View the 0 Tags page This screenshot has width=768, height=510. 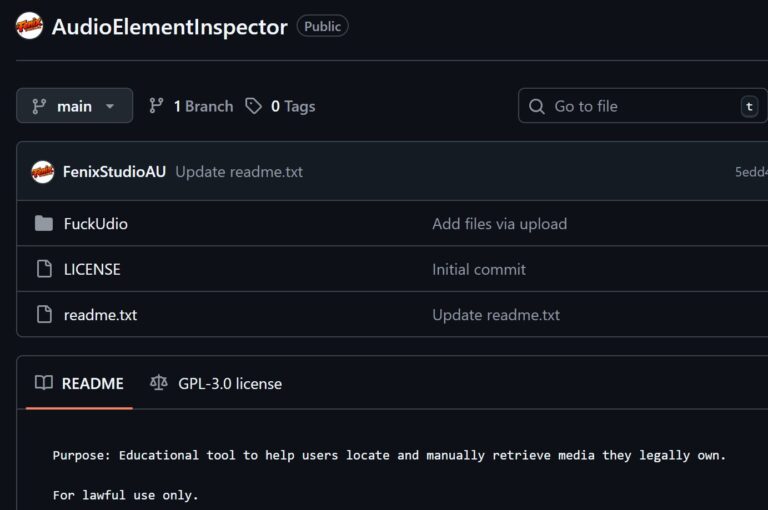coord(292,106)
